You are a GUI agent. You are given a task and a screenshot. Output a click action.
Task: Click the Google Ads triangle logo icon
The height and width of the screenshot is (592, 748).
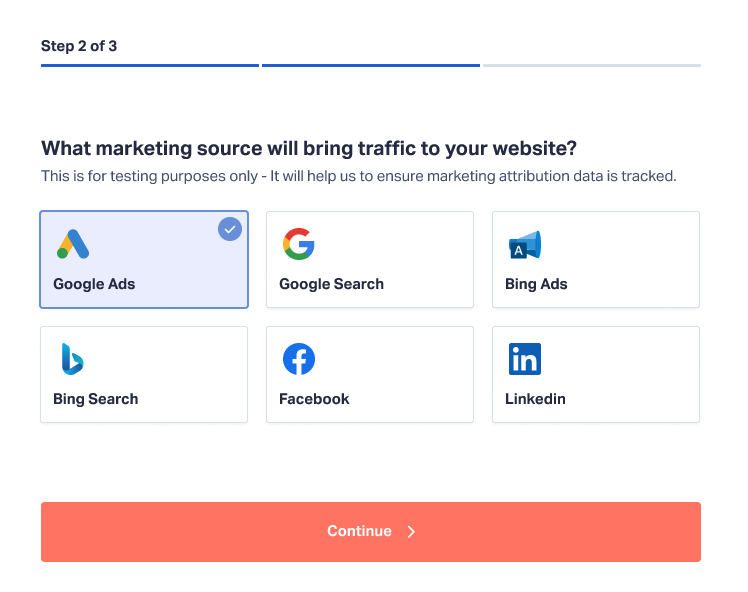coord(73,244)
